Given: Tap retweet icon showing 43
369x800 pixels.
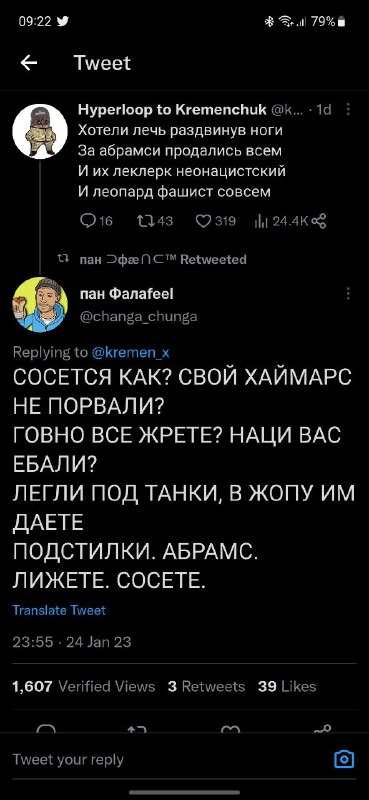Looking at the screenshot, I should [144, 220].
